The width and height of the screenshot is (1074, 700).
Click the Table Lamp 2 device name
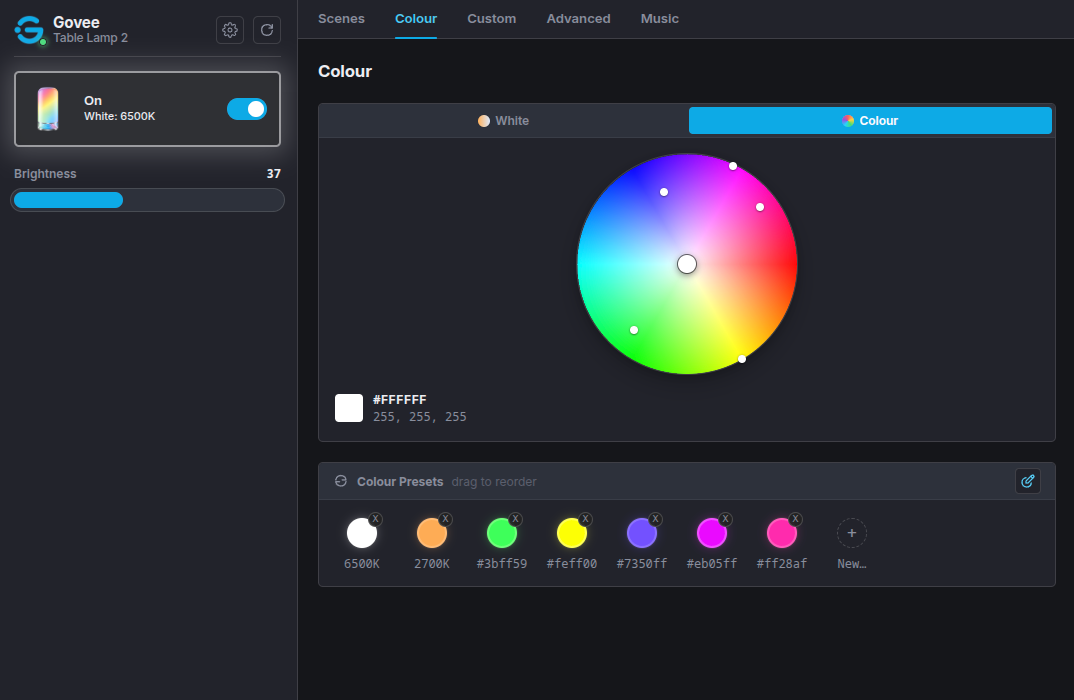(90, 38)
